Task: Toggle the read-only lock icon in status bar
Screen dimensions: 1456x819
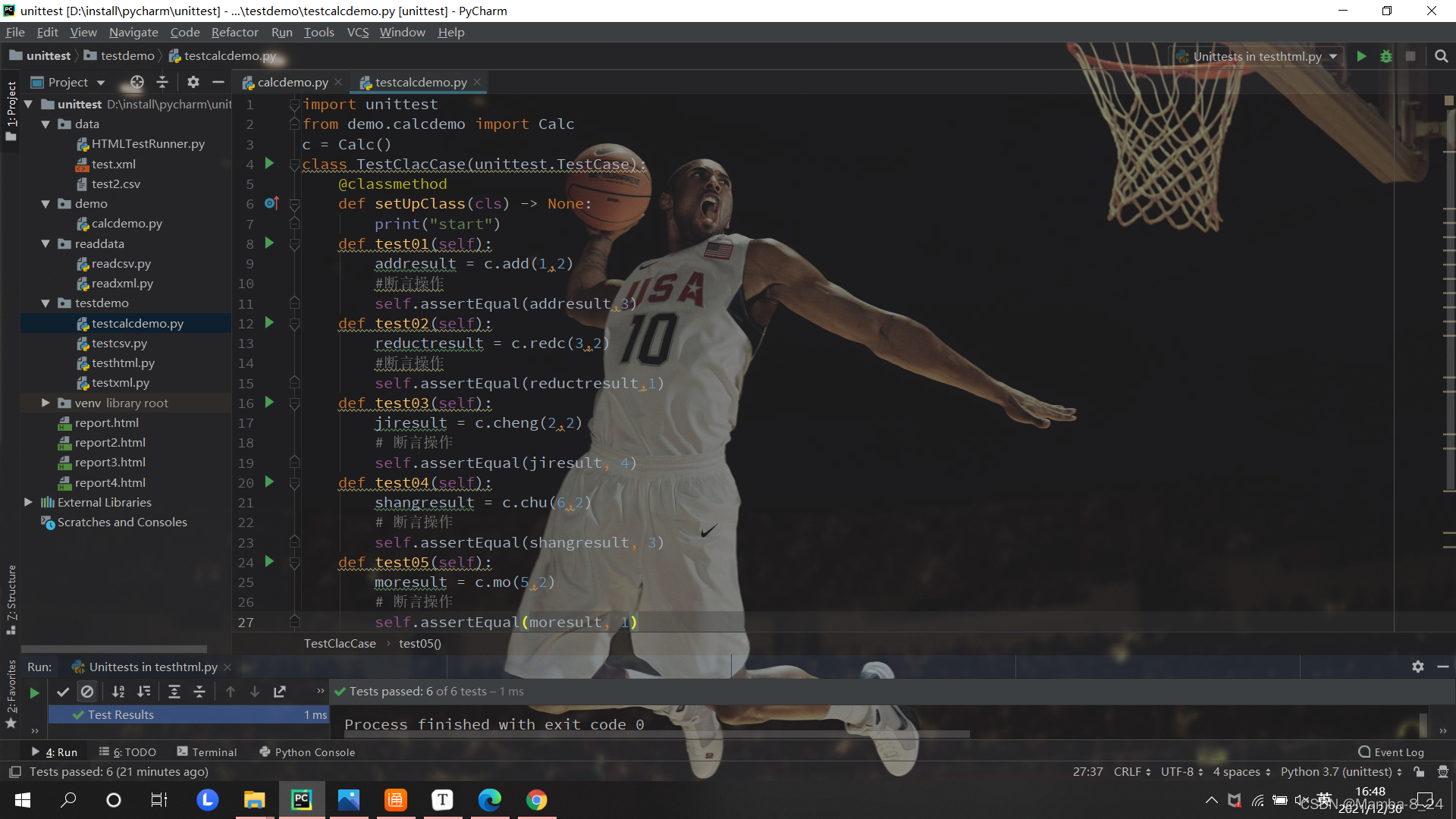Action: point(1419,772)
